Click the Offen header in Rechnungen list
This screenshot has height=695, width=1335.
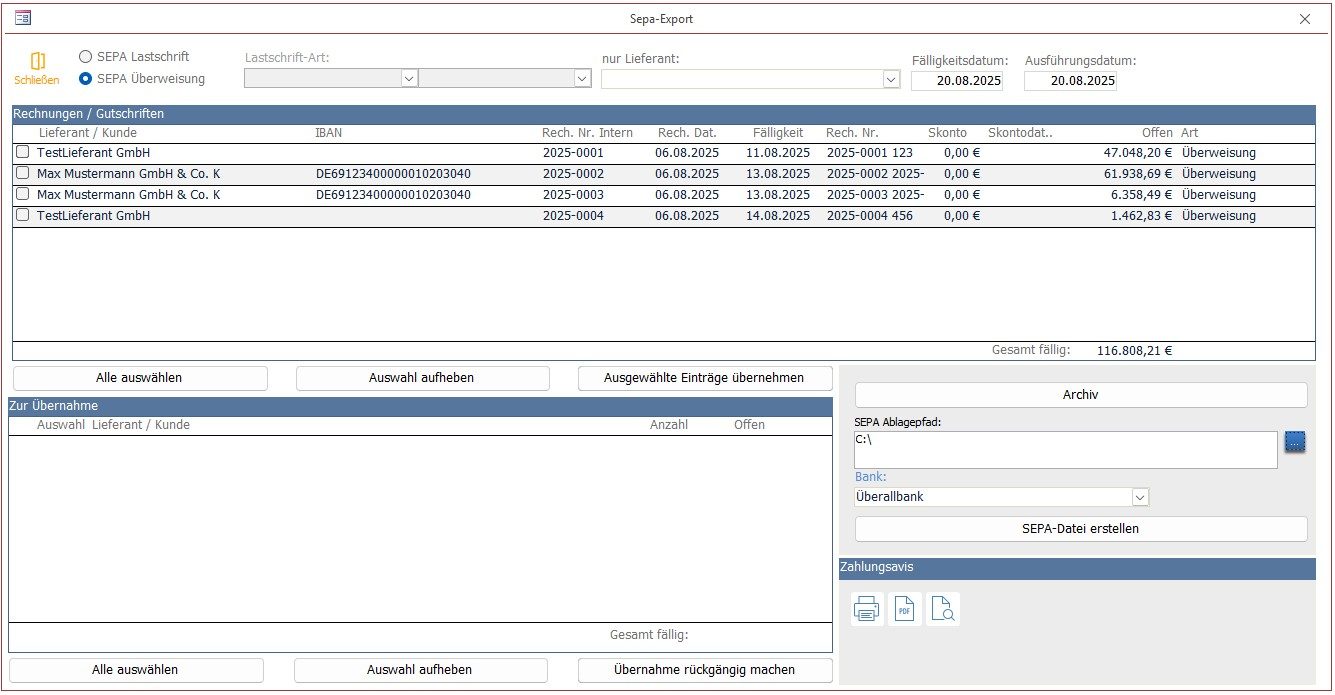[1157, 133]
